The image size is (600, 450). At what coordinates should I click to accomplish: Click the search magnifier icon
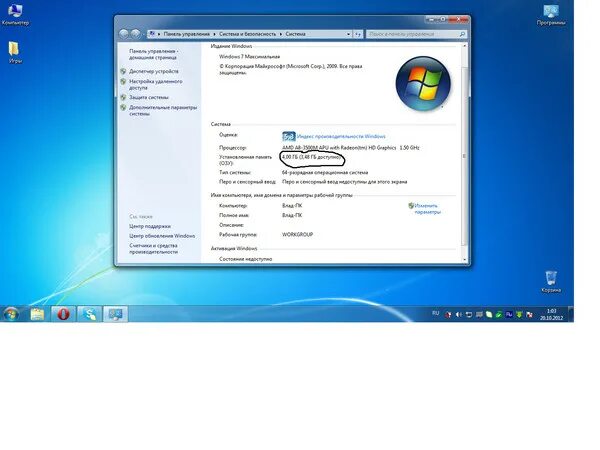click(462, 34)
